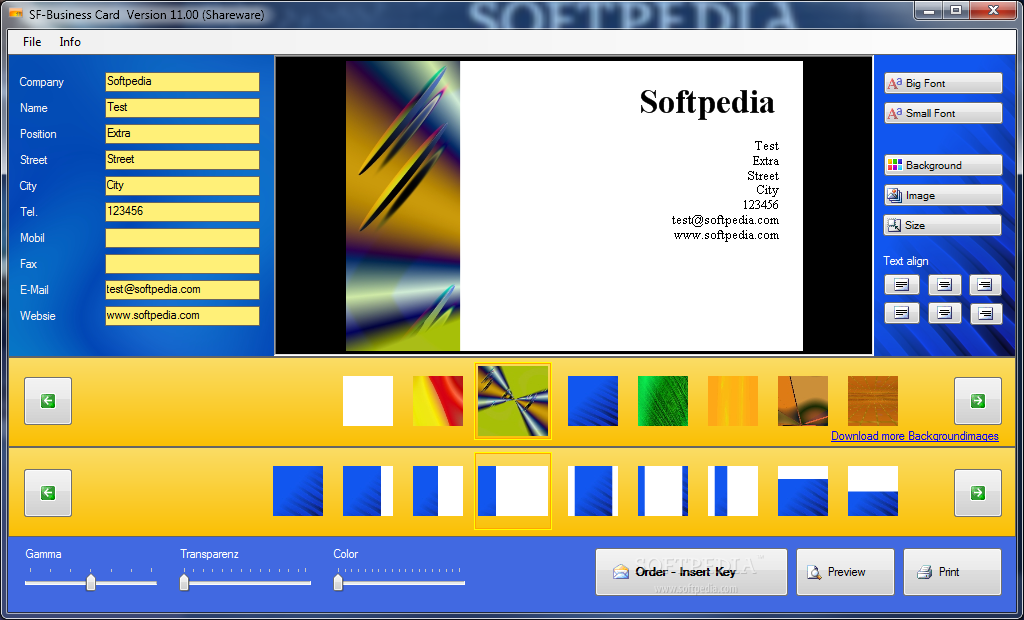Align body text left (bottom row)

(902, 314)
